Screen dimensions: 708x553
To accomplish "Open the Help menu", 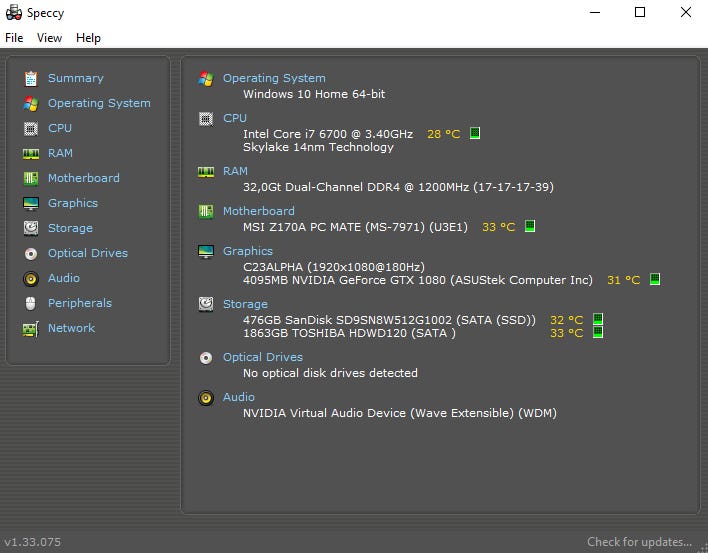I will tap(88, 38).
